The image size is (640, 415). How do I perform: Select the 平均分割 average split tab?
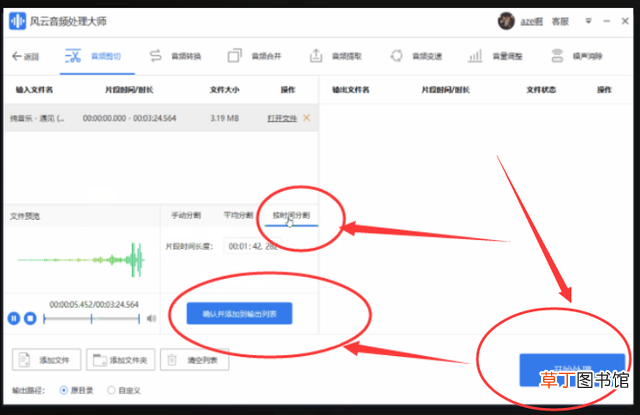pyautogui.click(x=238, y=215)
